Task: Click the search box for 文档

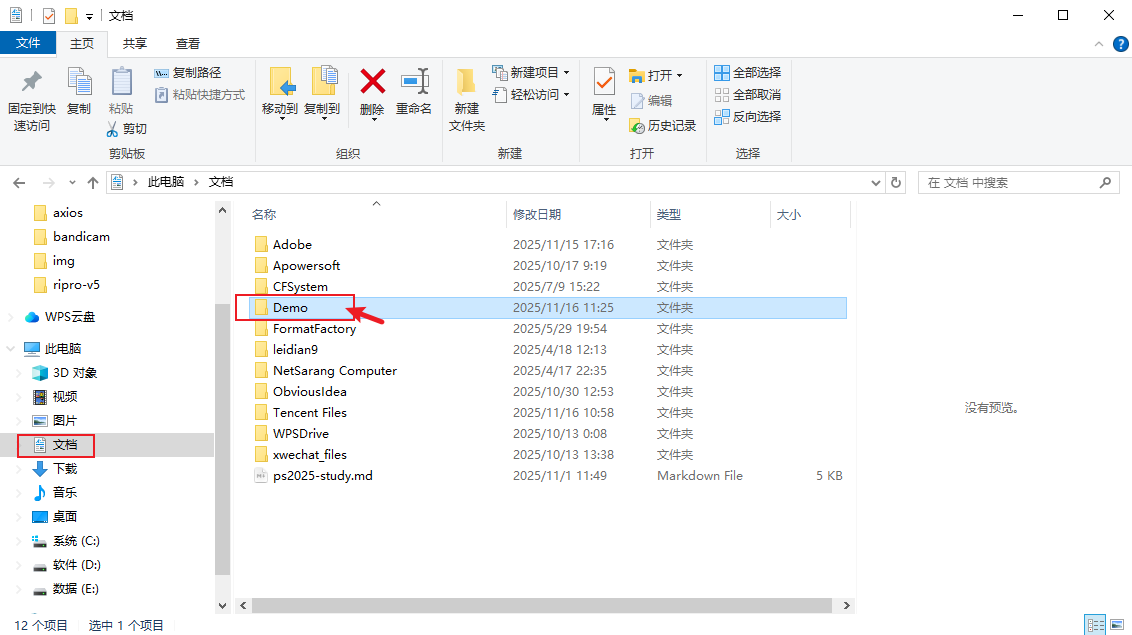Action: point(1010,183)
